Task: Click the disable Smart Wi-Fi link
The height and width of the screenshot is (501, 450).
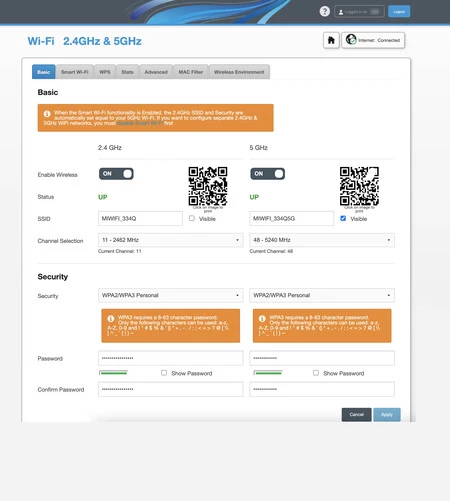Action: 140,123
